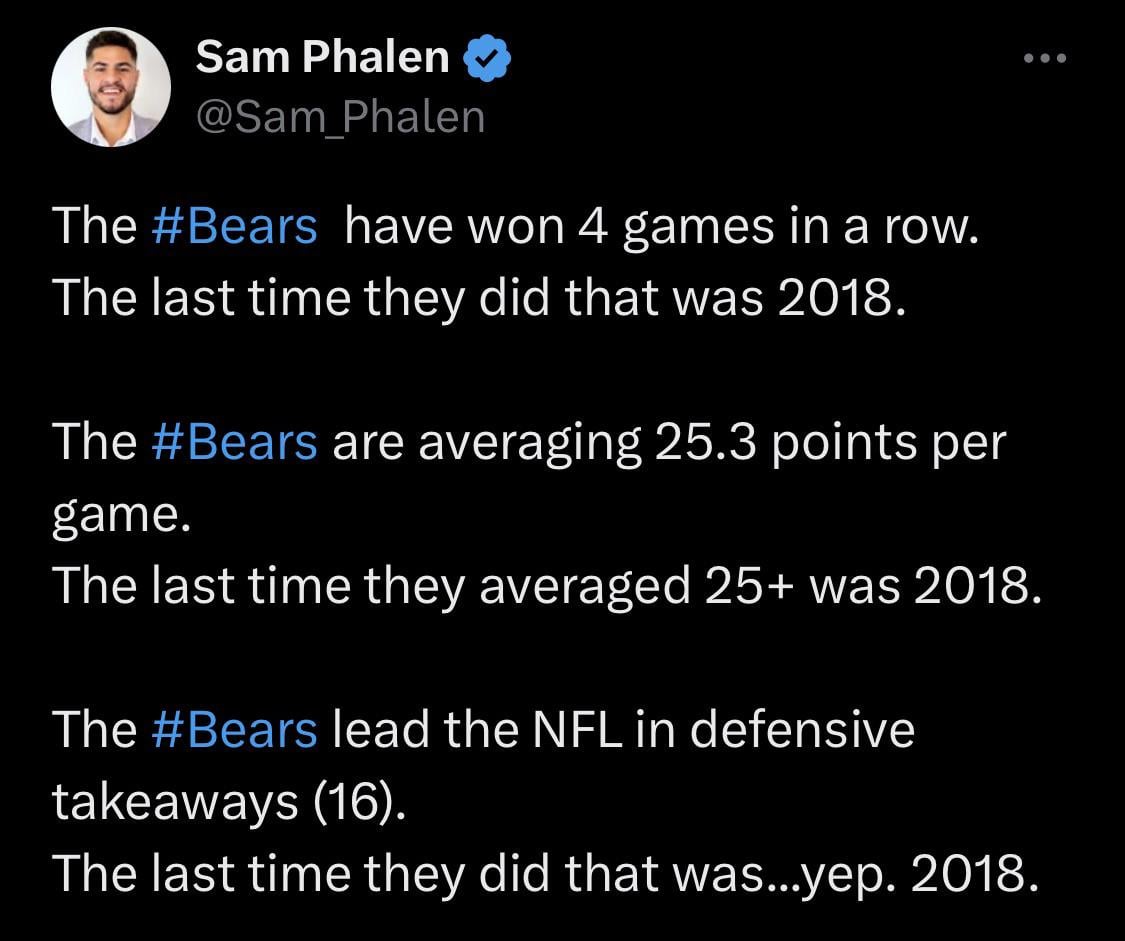
Task: Open Sam Phalen's display name
Action: tap(322, 55)
